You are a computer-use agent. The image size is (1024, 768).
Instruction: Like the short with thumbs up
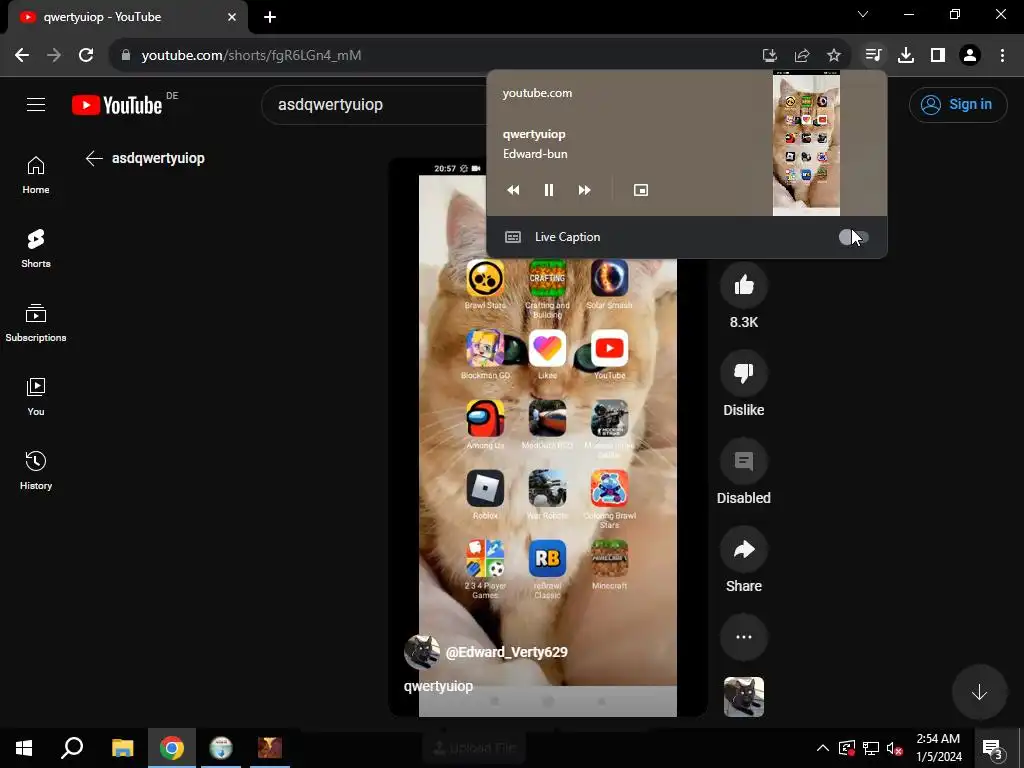click(x=744, y=285)
